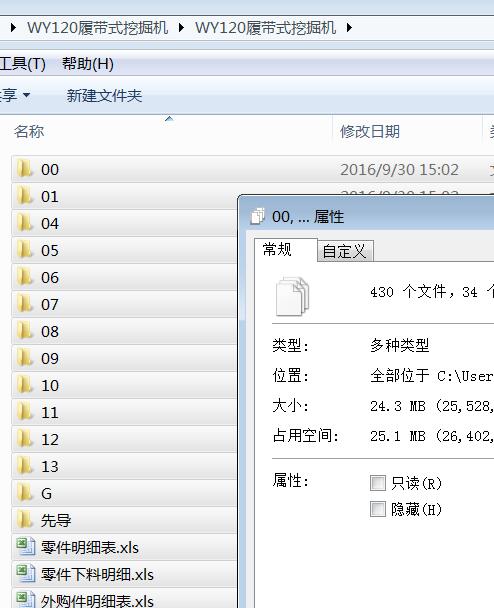The width and height of the screenshot is (494, 608).
Task: Select the 11 folder icon
Action: pyautogui.click(x=25, y=412)
